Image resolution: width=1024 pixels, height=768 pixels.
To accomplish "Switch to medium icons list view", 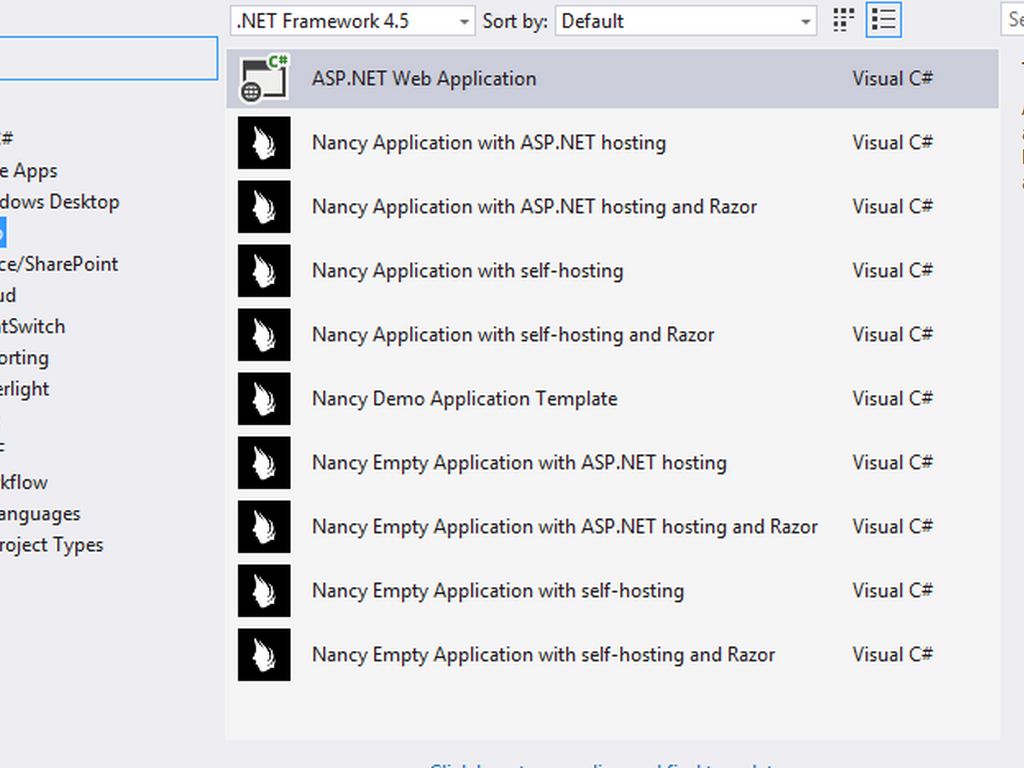I will (x=884, y=20).
